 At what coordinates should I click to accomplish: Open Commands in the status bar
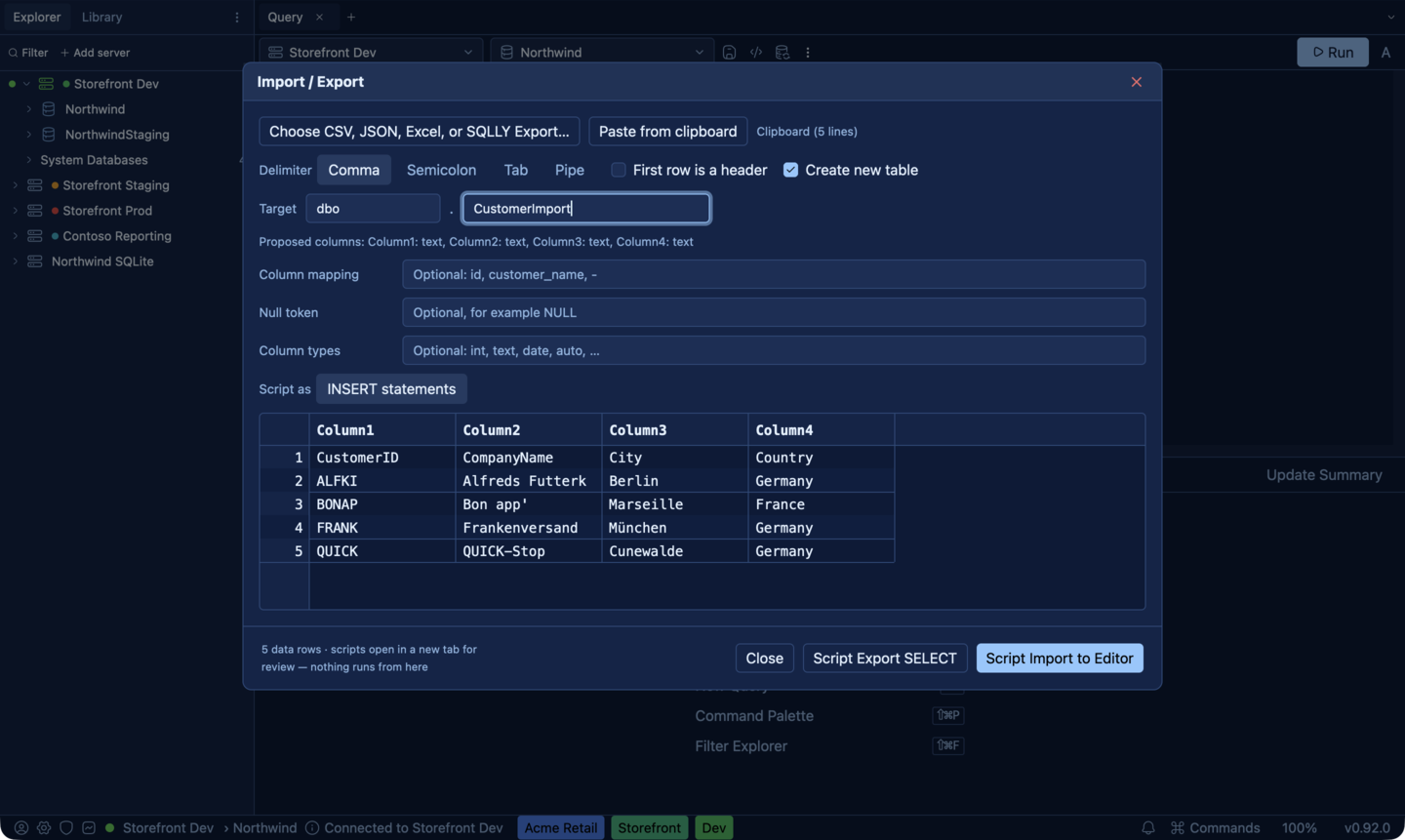(x=1216, y=827)
